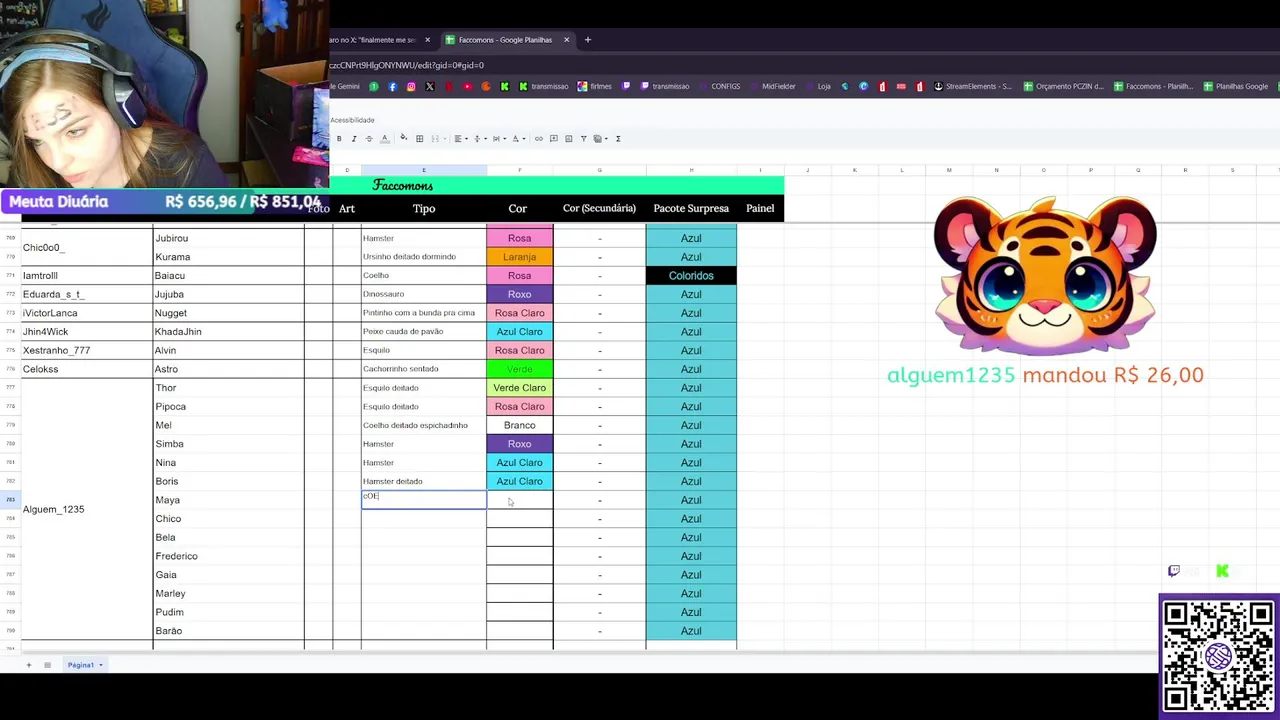Open the StreamElements bookmark
This screenshot has height=720, width=1280.
pos(973,86)
